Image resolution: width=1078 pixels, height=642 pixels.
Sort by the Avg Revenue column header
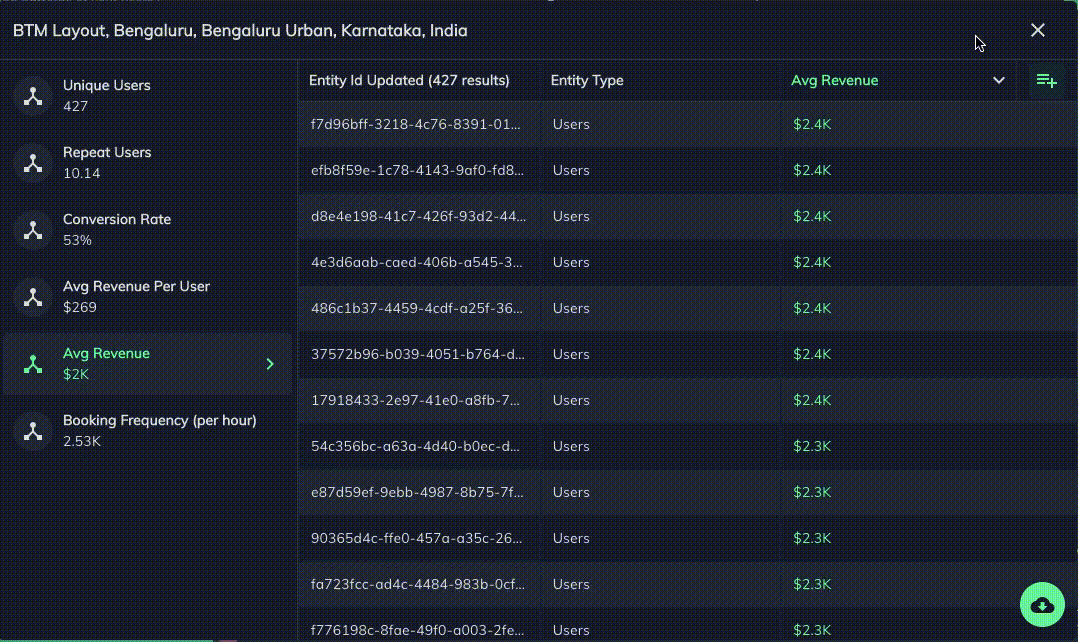coord(834,81)
